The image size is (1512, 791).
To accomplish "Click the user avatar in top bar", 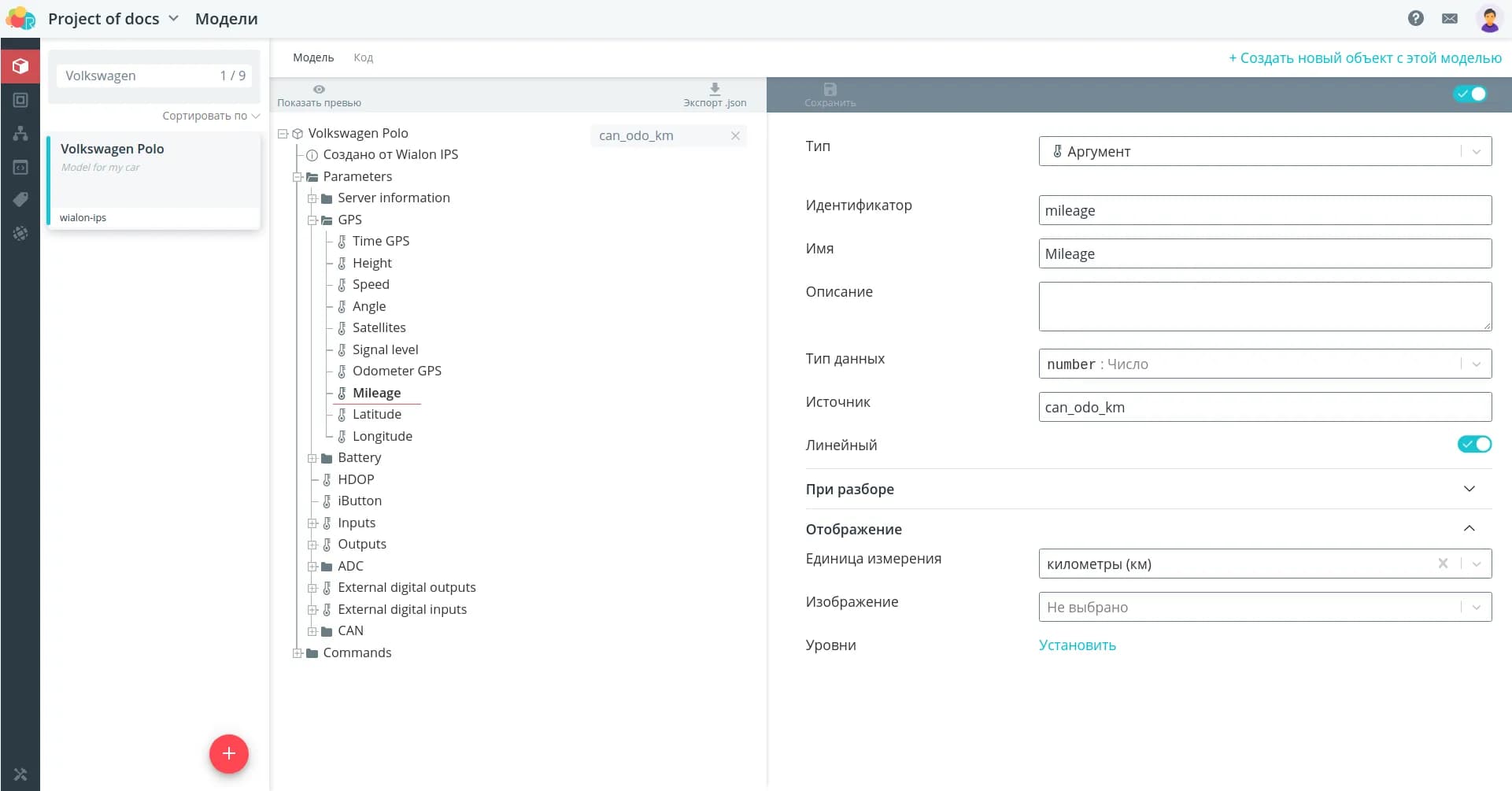I will click(x=1488, y=18).
